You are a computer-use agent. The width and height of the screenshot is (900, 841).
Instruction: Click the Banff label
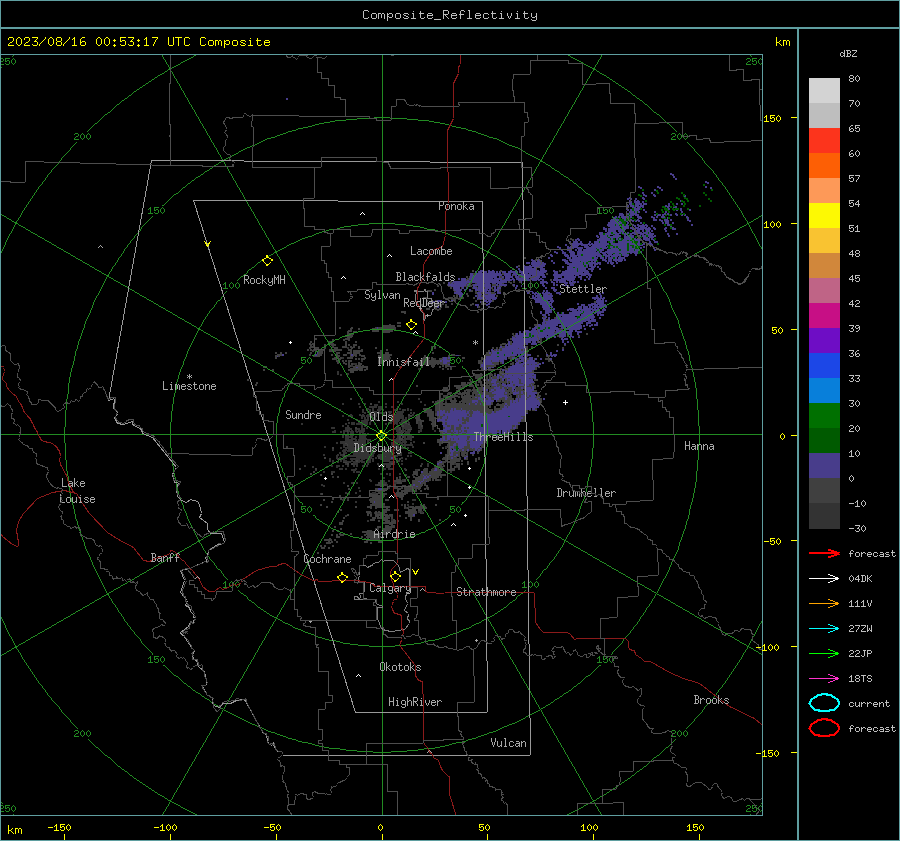(165, 558)
